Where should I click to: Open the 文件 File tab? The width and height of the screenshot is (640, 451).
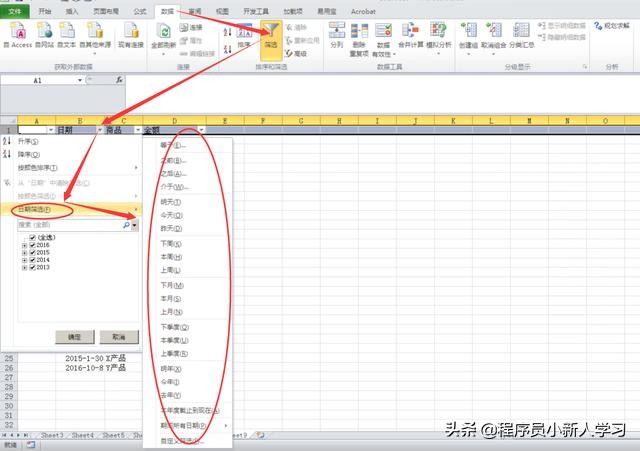click(15, 11)
